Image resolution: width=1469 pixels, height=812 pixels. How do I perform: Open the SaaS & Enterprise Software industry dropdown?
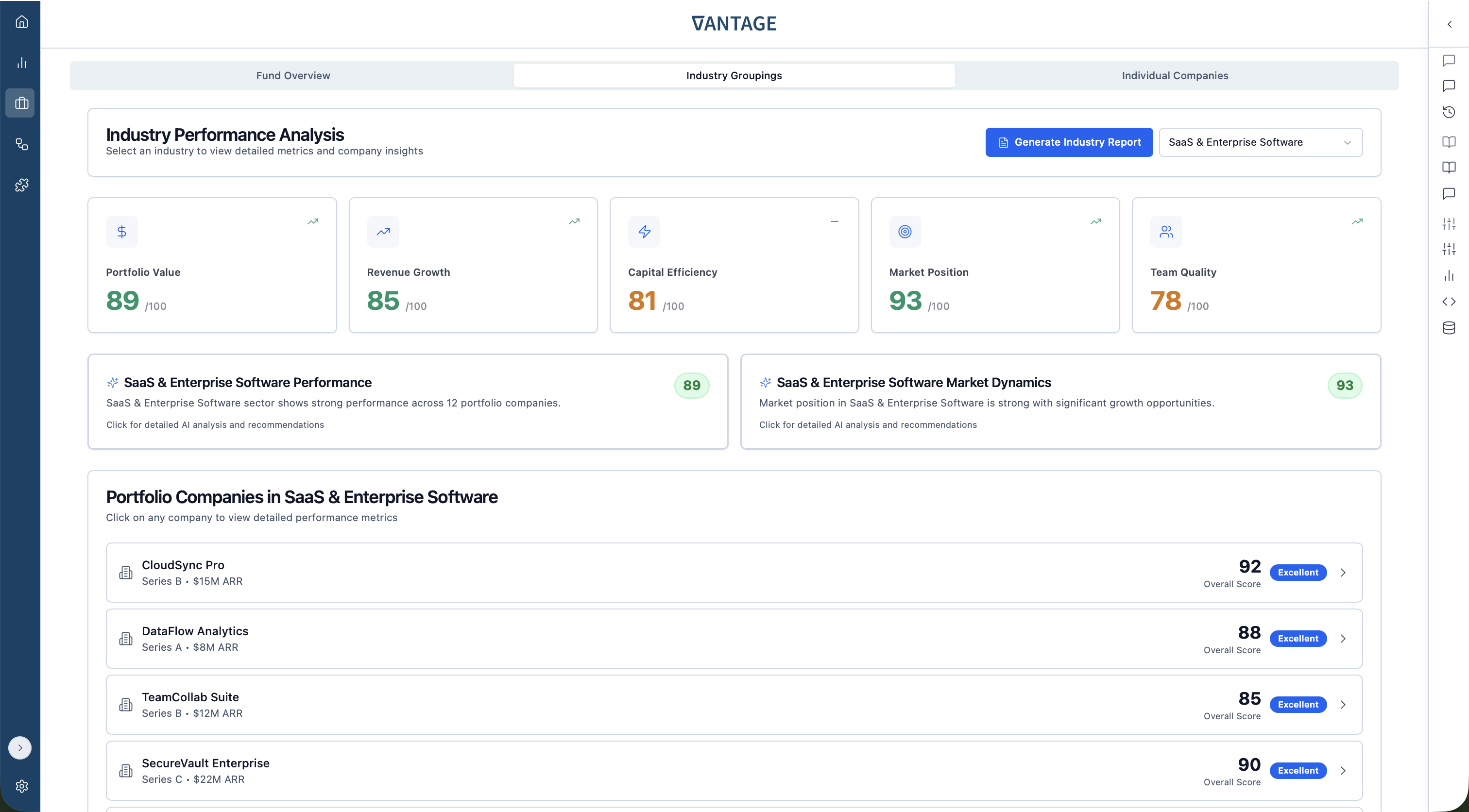[x=1260, y=142]
